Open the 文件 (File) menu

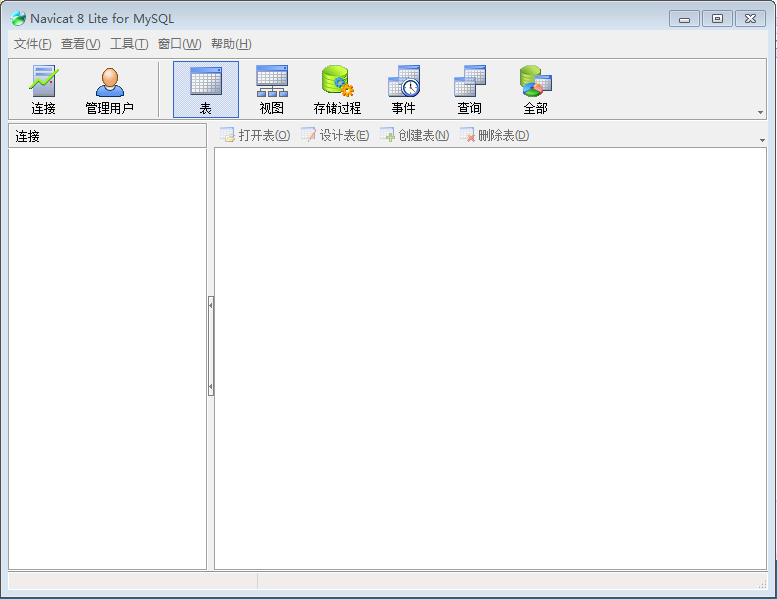pos(32,44)
